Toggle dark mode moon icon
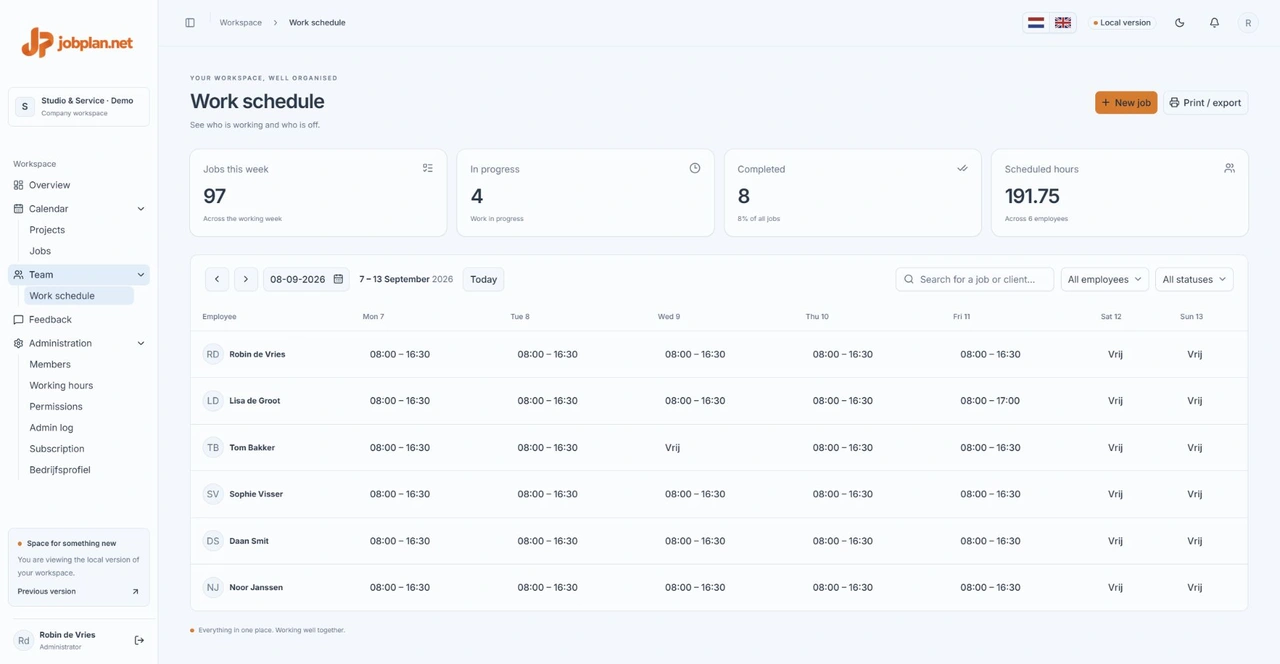Image resolution: width=1280 pixels, height=664 pixels. pos(1179,22)
